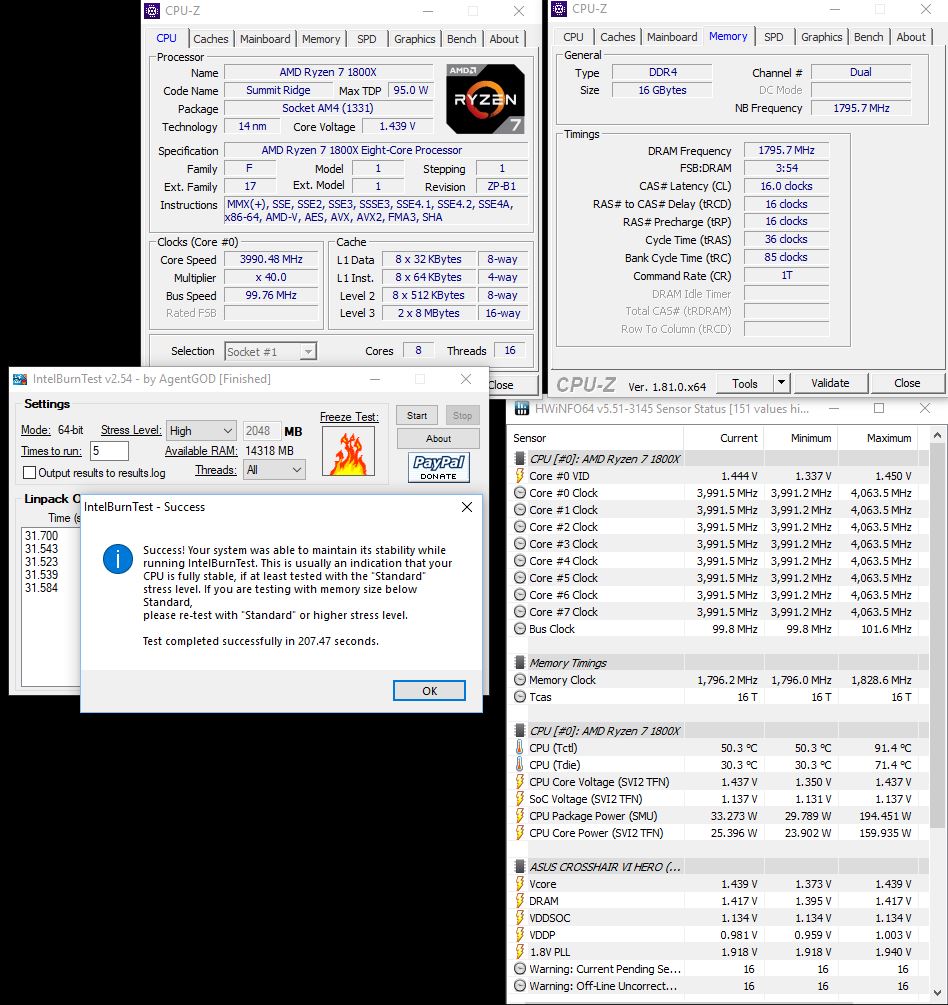The width and height of the screenshot is (948, 1005).
Task: Click the Vcore lightning icon
Action: click(520, 884)
